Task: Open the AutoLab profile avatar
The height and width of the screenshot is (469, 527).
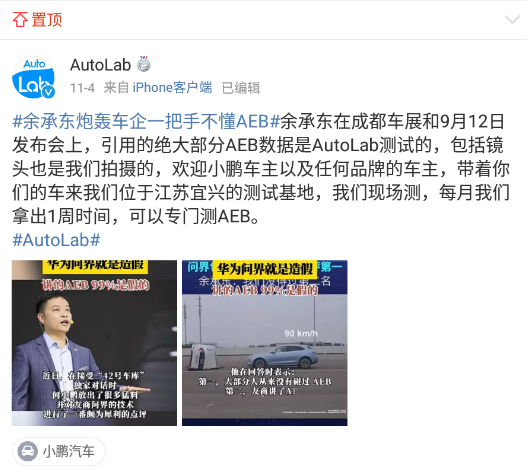Action: click(x=33, y=77)
